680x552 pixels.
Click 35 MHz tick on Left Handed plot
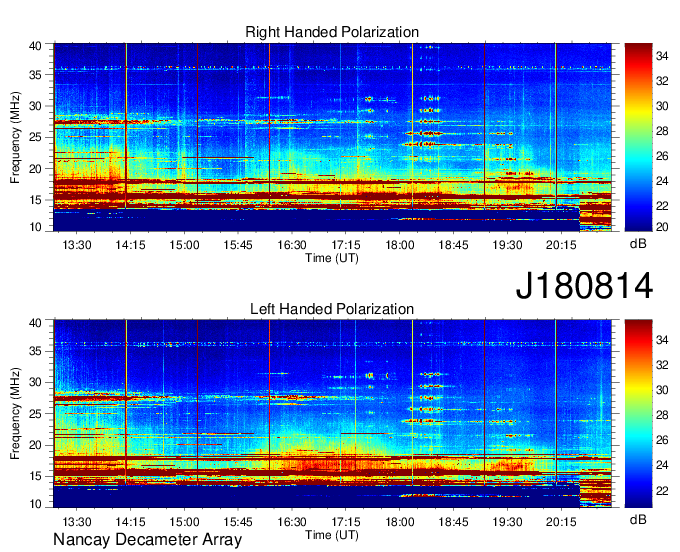pyautogui.click(x=35, y=351)
